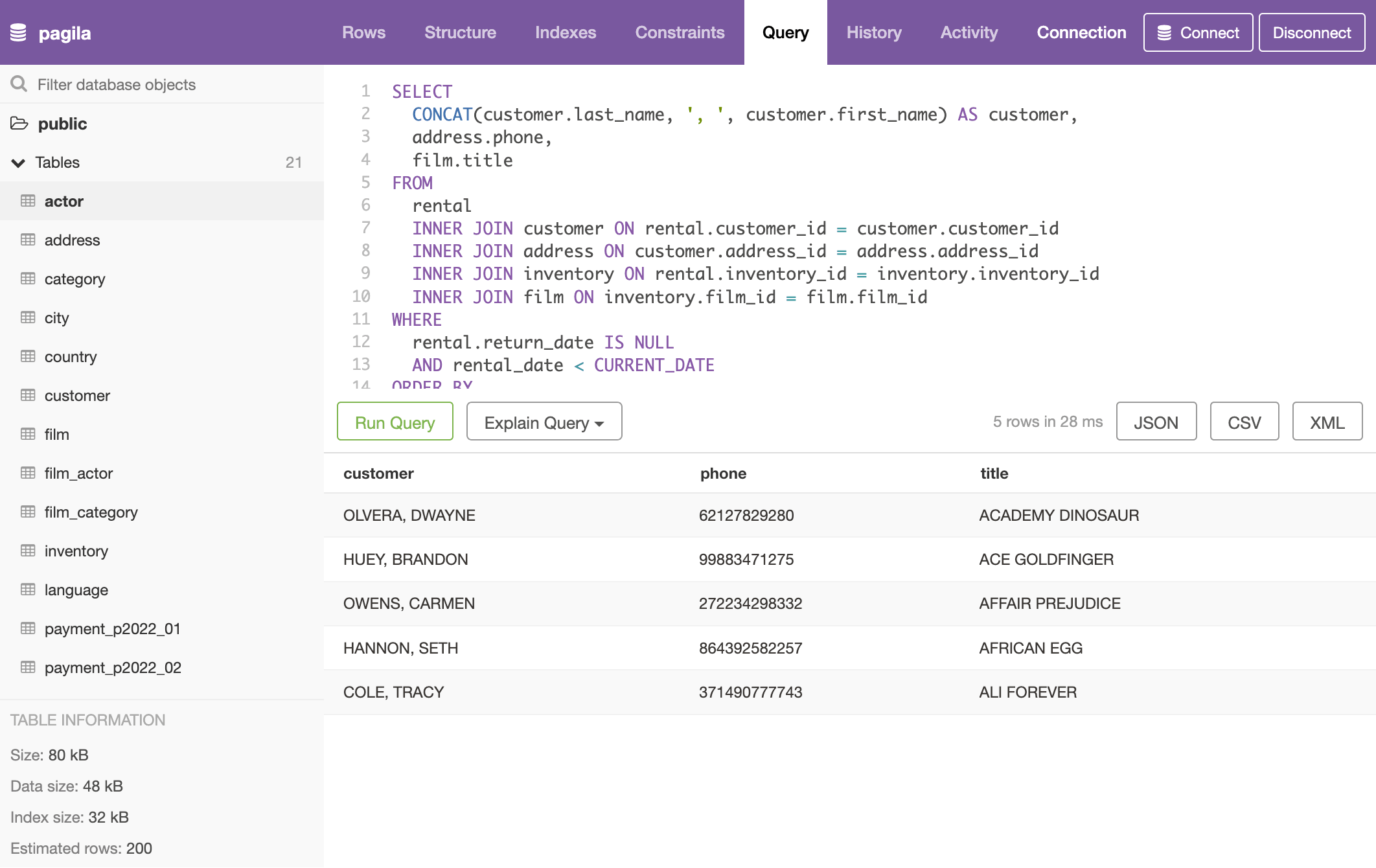Click the Disconnect button

point(1311,32)
